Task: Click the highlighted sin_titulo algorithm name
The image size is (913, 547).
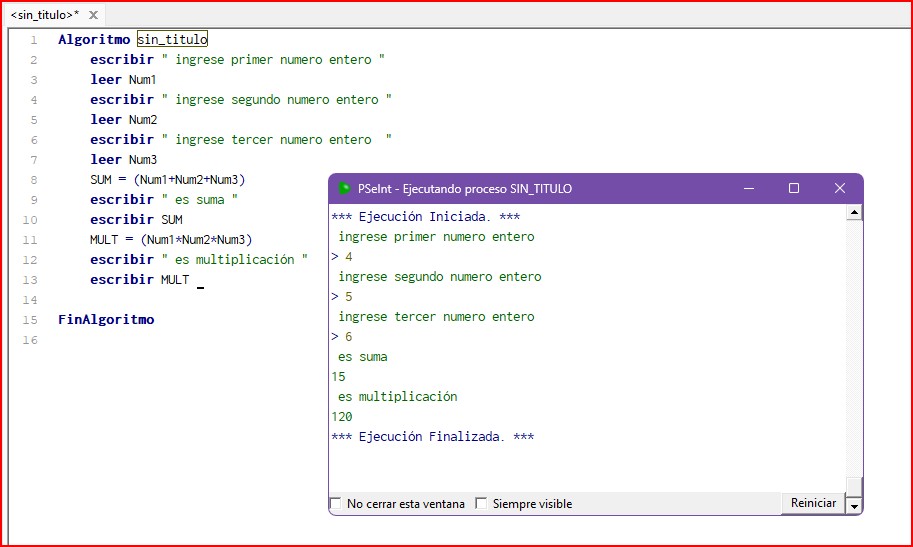Action: click(x=172, y=39)
